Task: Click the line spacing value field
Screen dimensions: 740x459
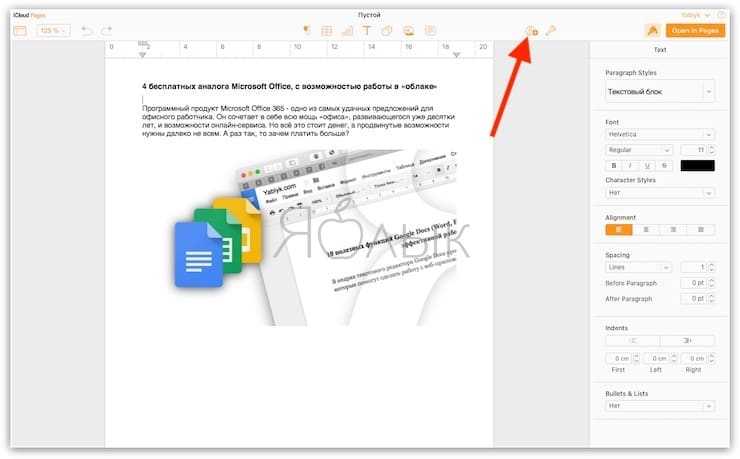Action: [693, 267]
